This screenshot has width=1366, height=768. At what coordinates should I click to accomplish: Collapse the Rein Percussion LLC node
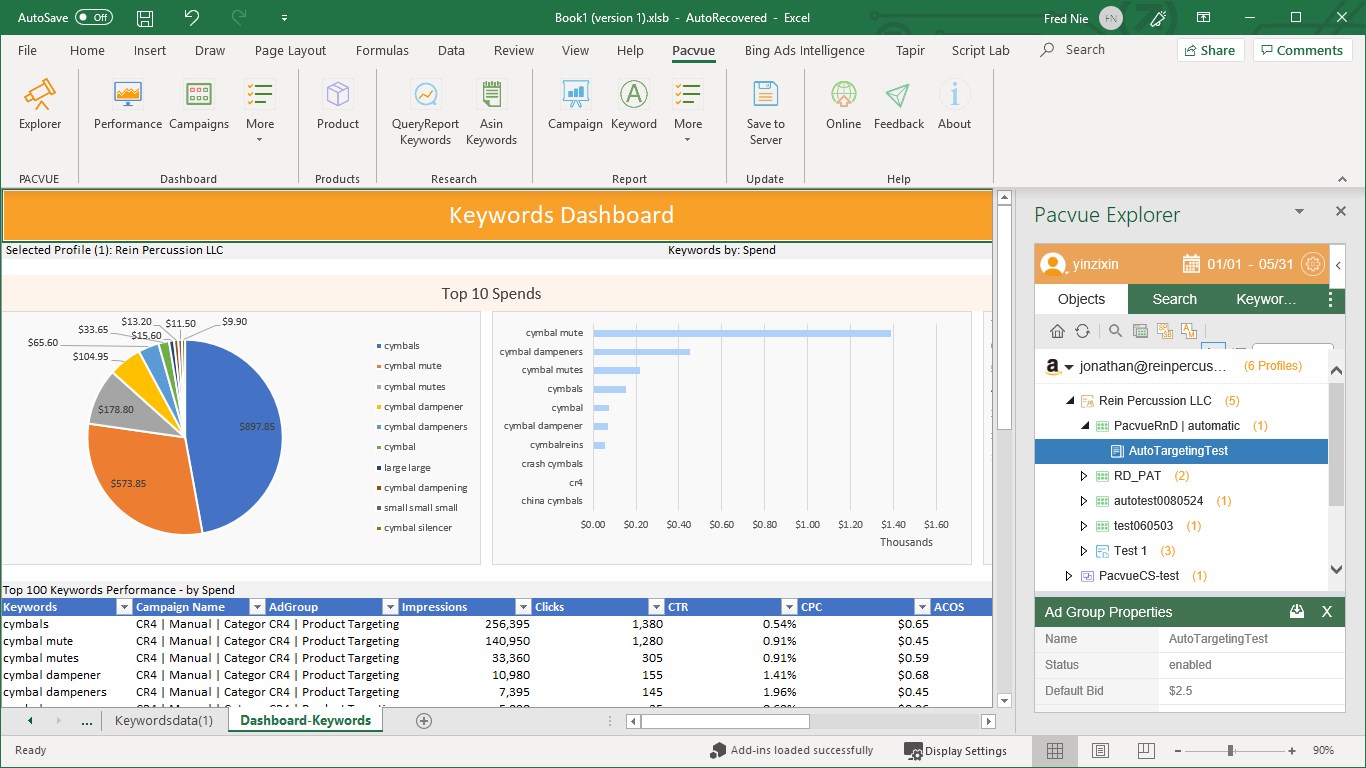click(x=1070, y=401)
